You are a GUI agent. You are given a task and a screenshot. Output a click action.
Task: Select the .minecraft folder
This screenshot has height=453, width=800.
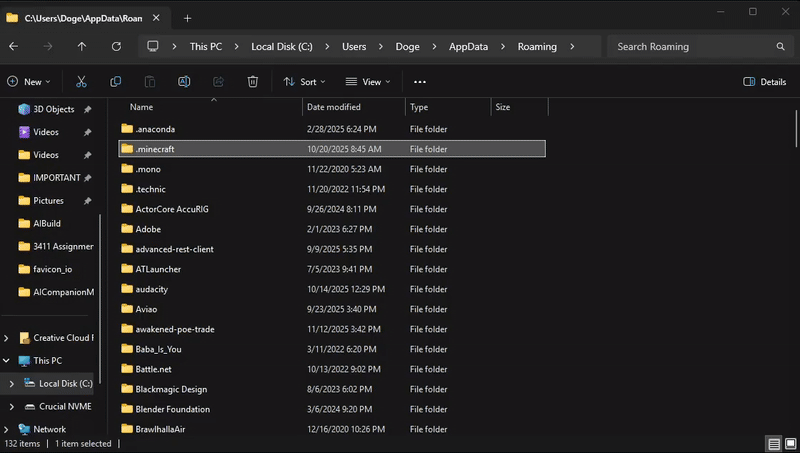click(332, 149)
